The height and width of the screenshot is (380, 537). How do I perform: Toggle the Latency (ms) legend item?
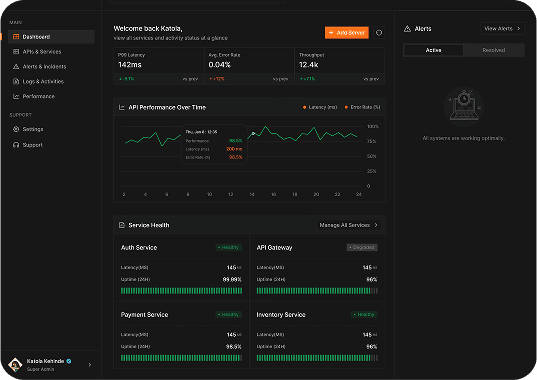click(320, 107)
